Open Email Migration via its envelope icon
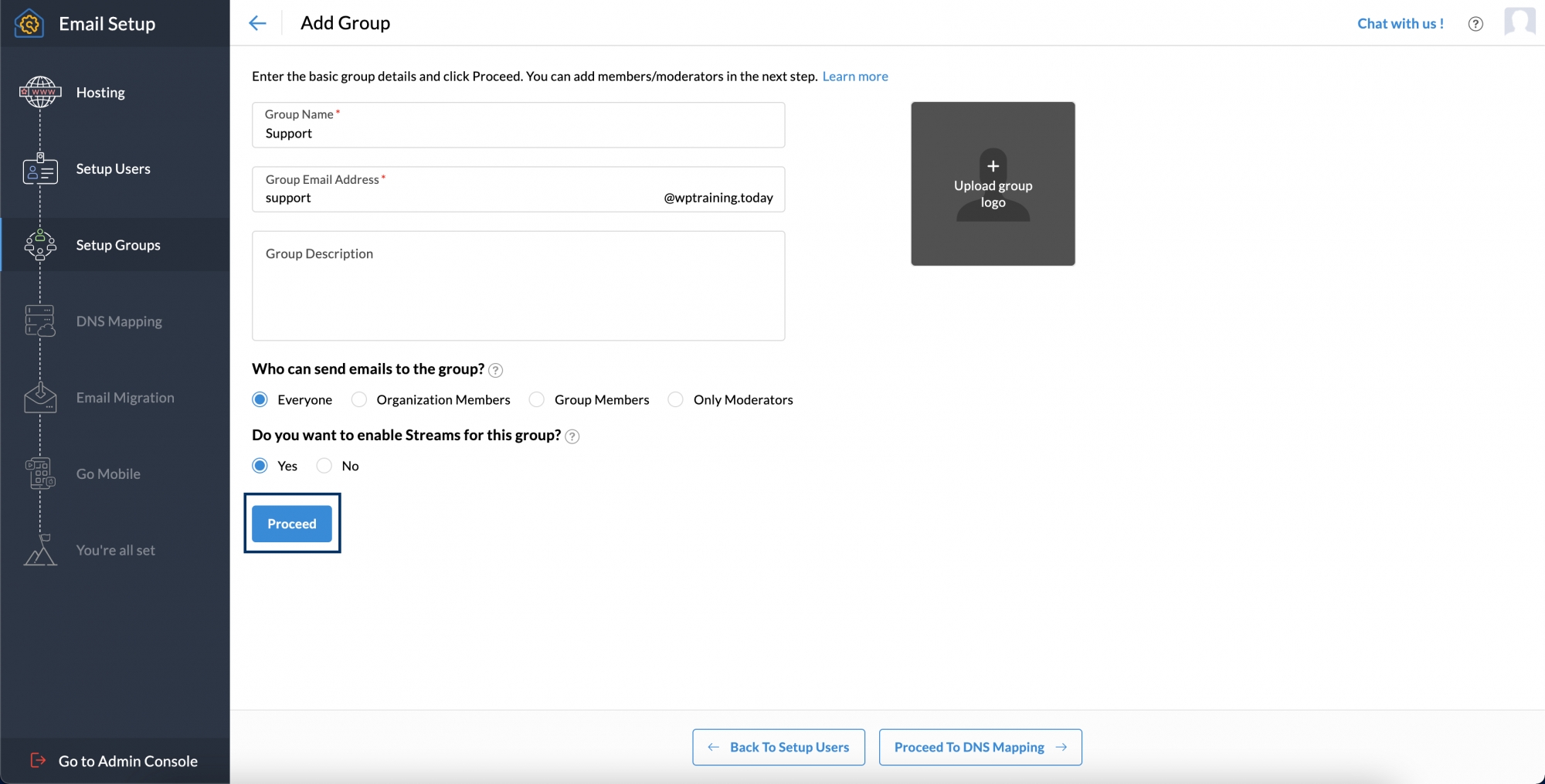1545x784 pixels. [x=39, y=397]
